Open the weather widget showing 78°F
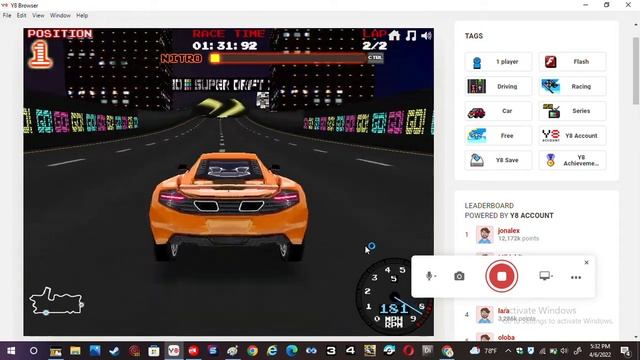This screenshot has width=640, height=360. pos(484,351)
